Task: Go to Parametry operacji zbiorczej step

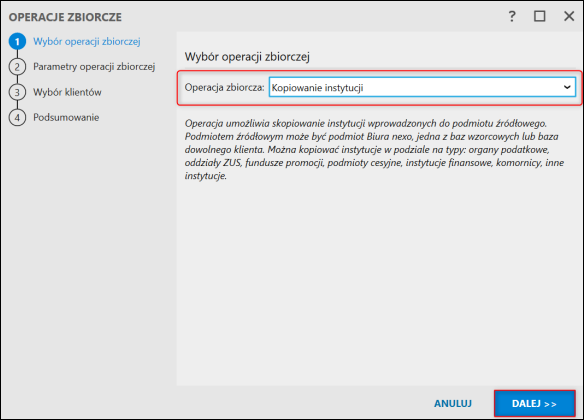Action: point(94,67)
